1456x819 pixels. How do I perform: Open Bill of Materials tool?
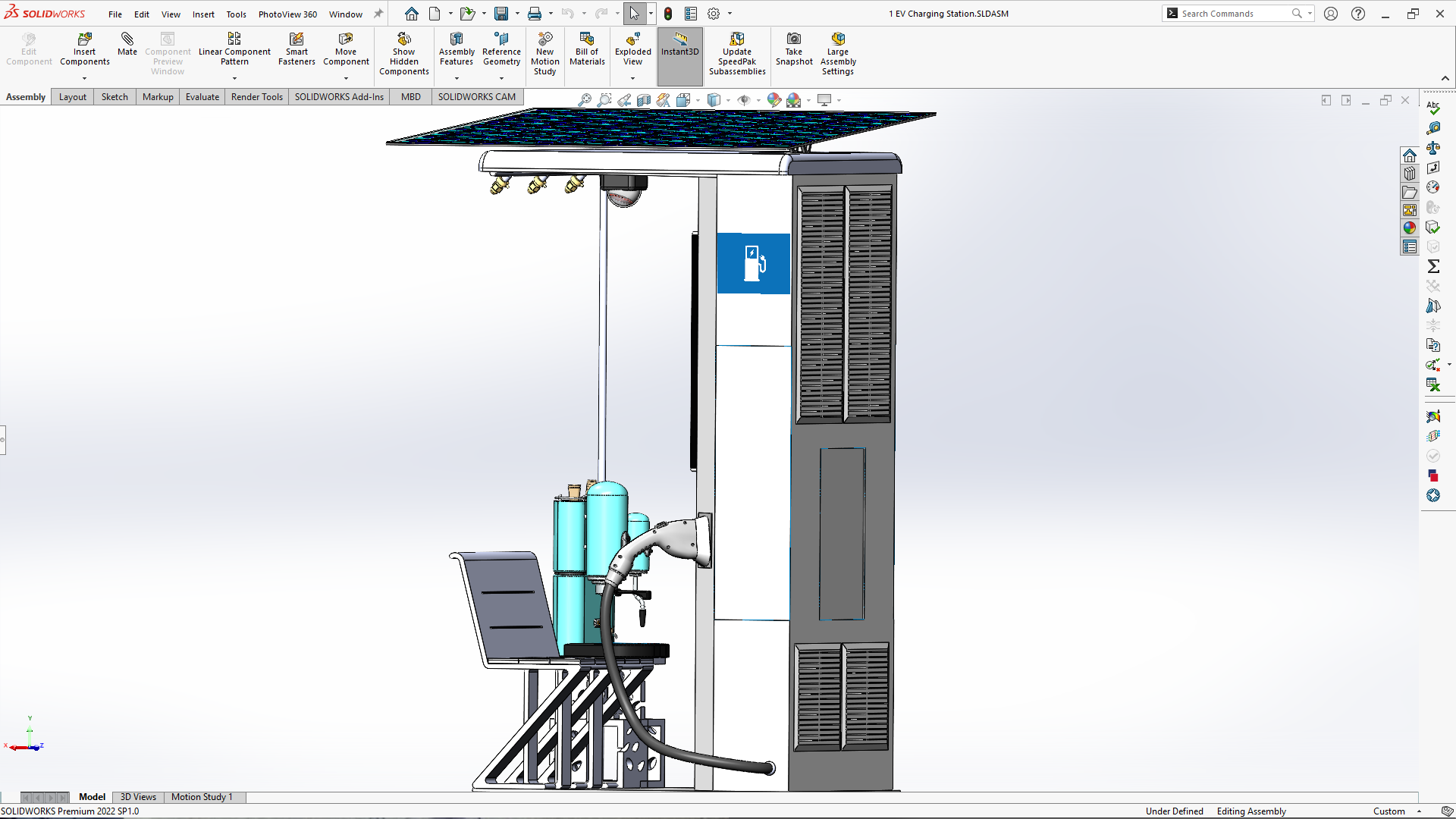(586, 39)
